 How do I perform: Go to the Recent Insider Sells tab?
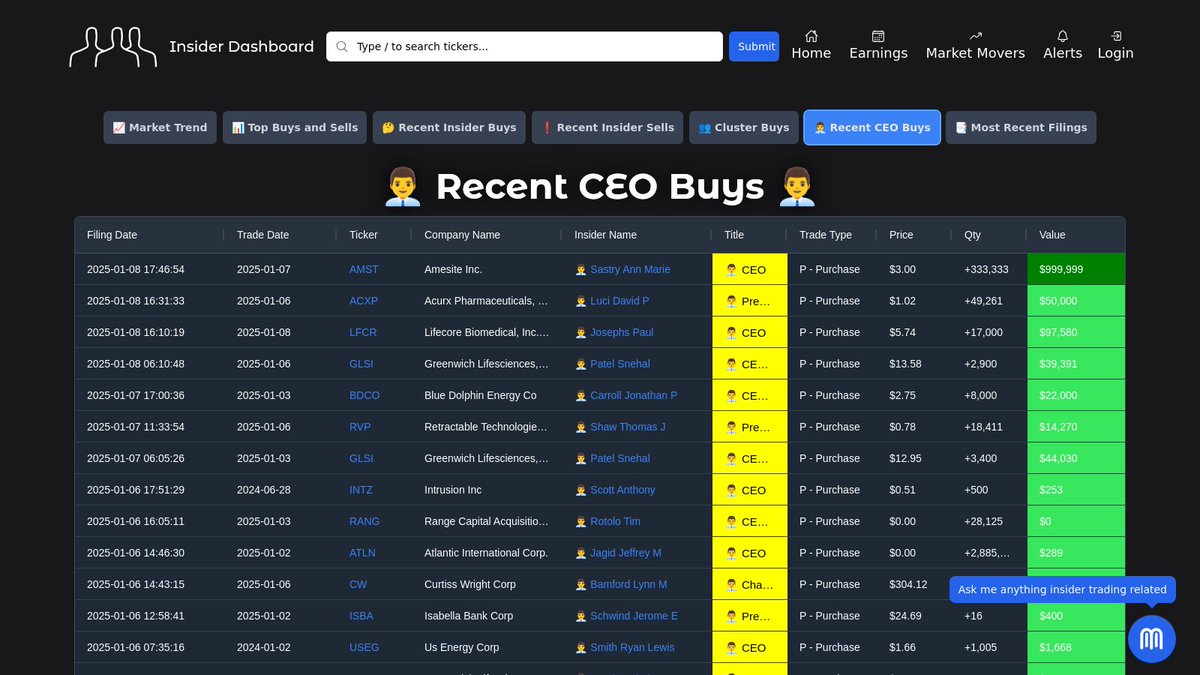(608, 127)
